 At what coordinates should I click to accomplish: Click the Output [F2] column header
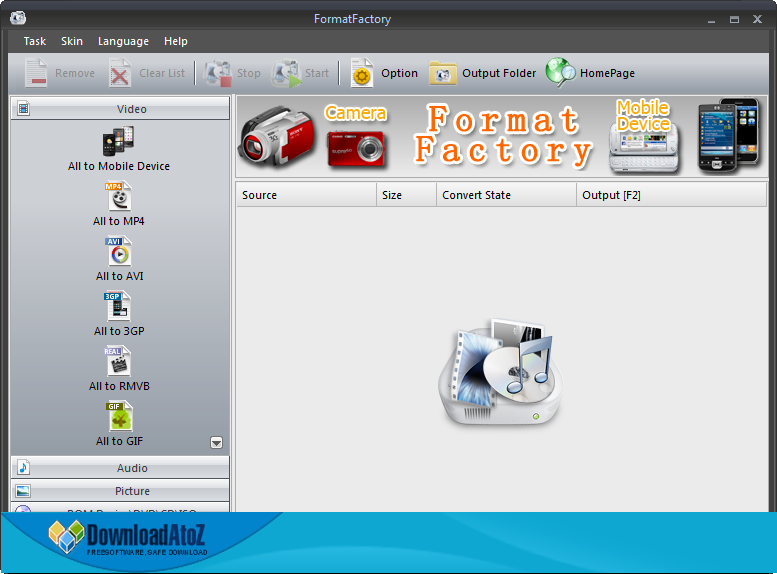coord(671,195)
